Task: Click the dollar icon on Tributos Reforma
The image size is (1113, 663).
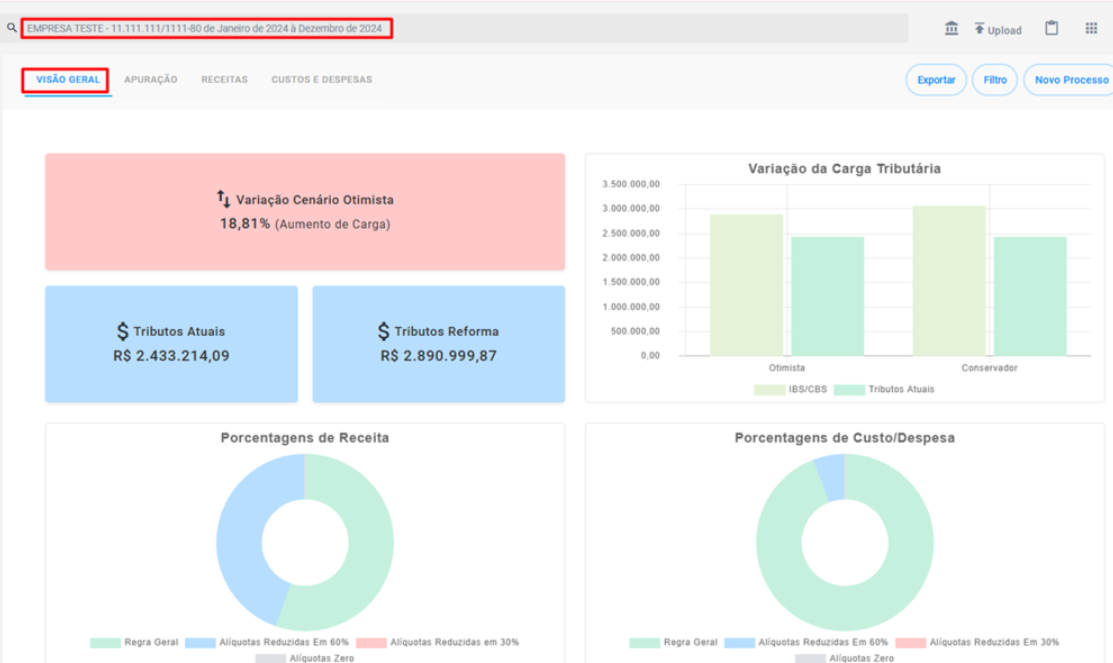Action: 384,332
